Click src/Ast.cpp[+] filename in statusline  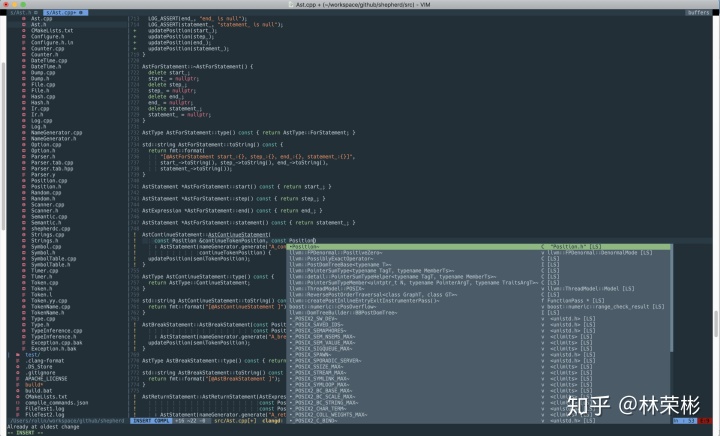(x=235, y=421)
